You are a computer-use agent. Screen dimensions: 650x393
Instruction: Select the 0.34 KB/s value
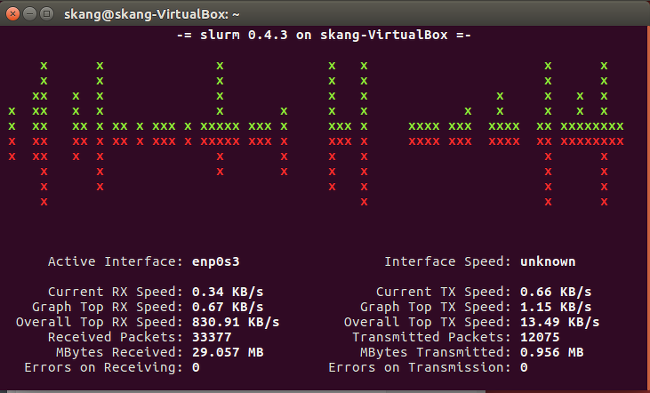pos(228,292)
